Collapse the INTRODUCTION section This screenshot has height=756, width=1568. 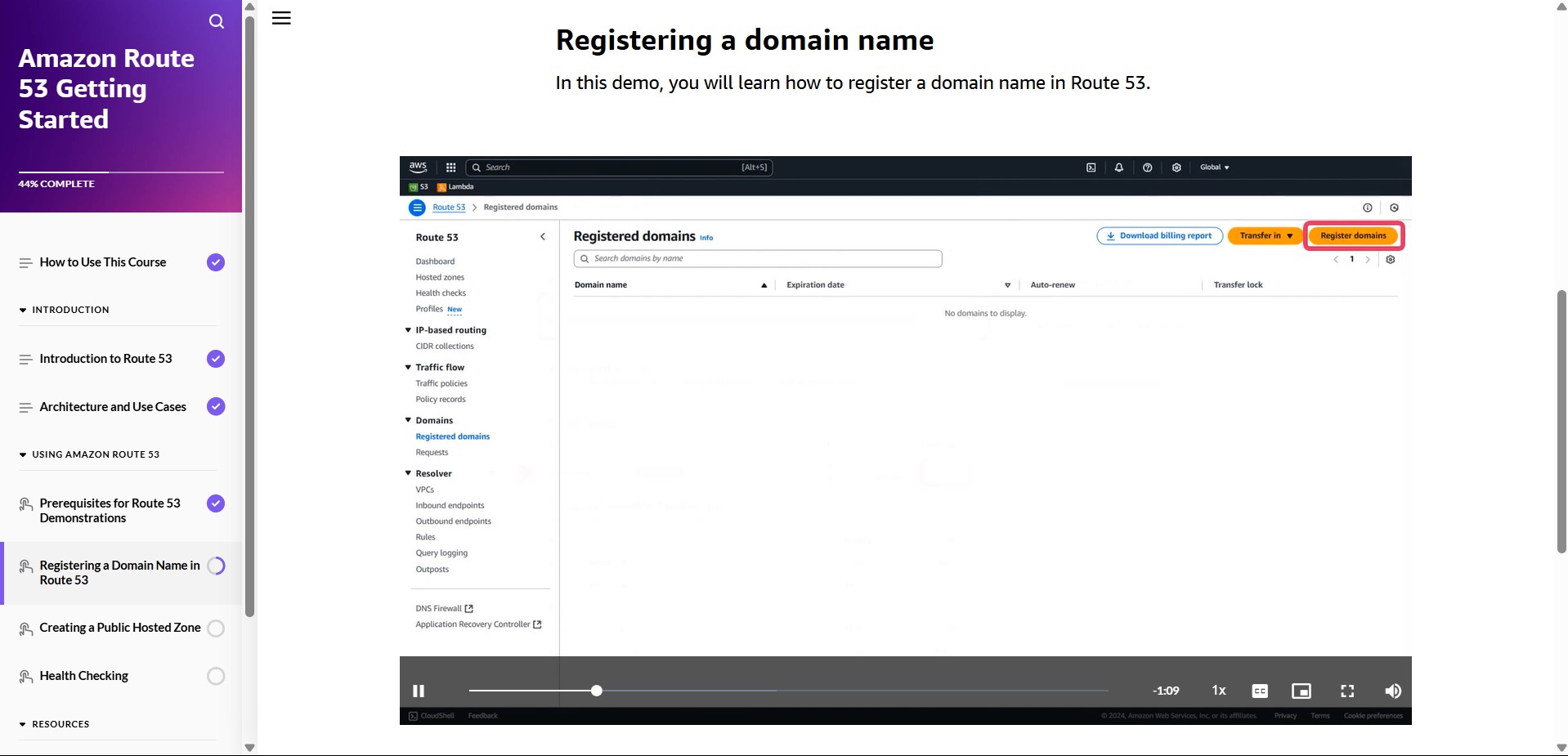(23, 311)
